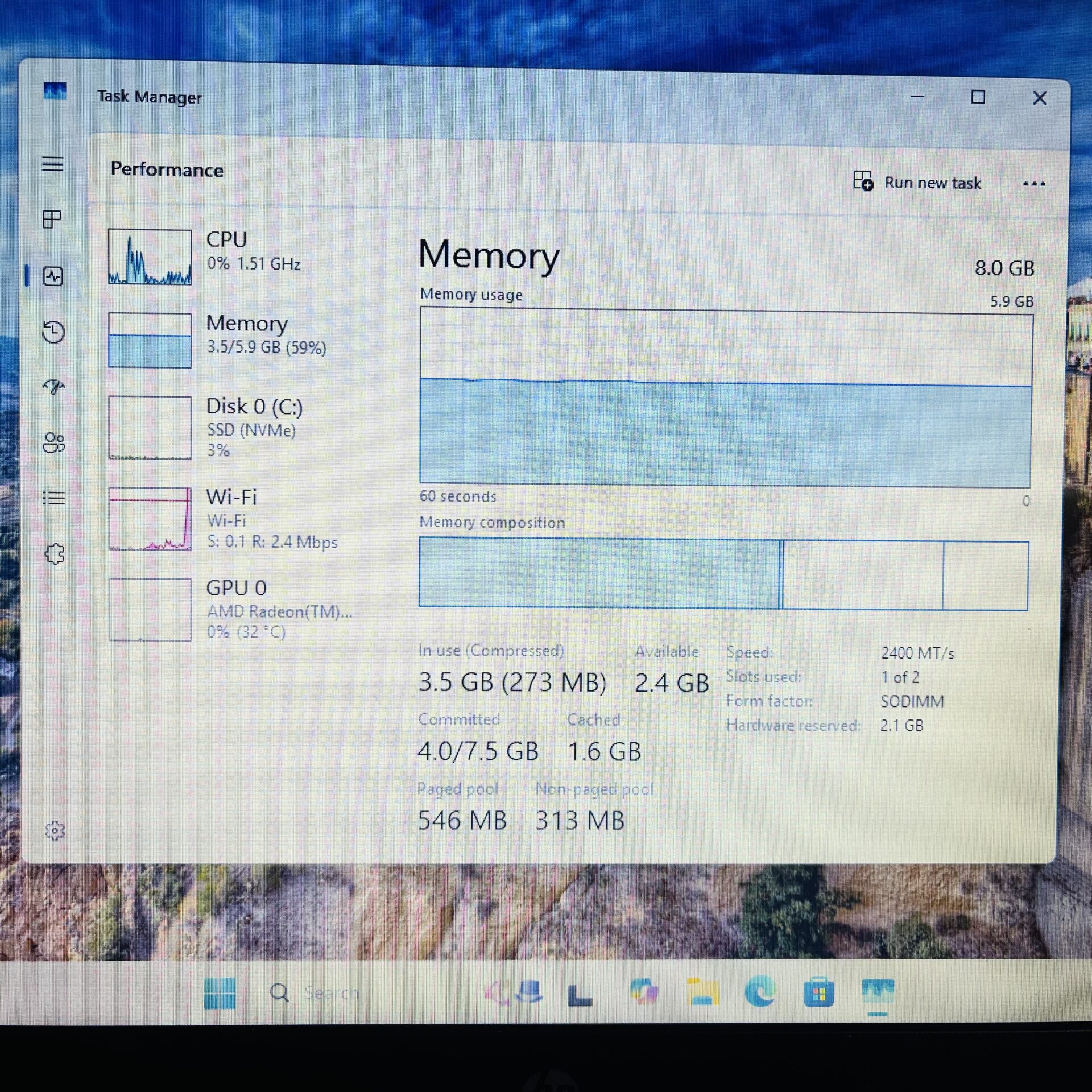Select the Performance page icon in sidebar
Image resolution: width=1092 pixels, height=1092 pixels.
point(53,277)
